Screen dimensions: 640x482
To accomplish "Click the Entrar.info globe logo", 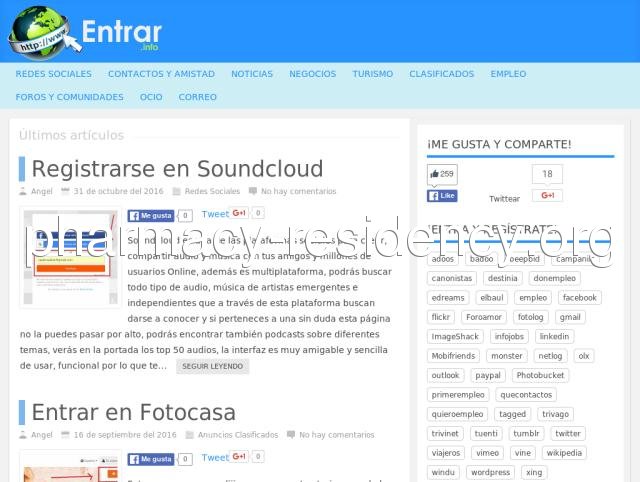I will [x=86, y=33].
